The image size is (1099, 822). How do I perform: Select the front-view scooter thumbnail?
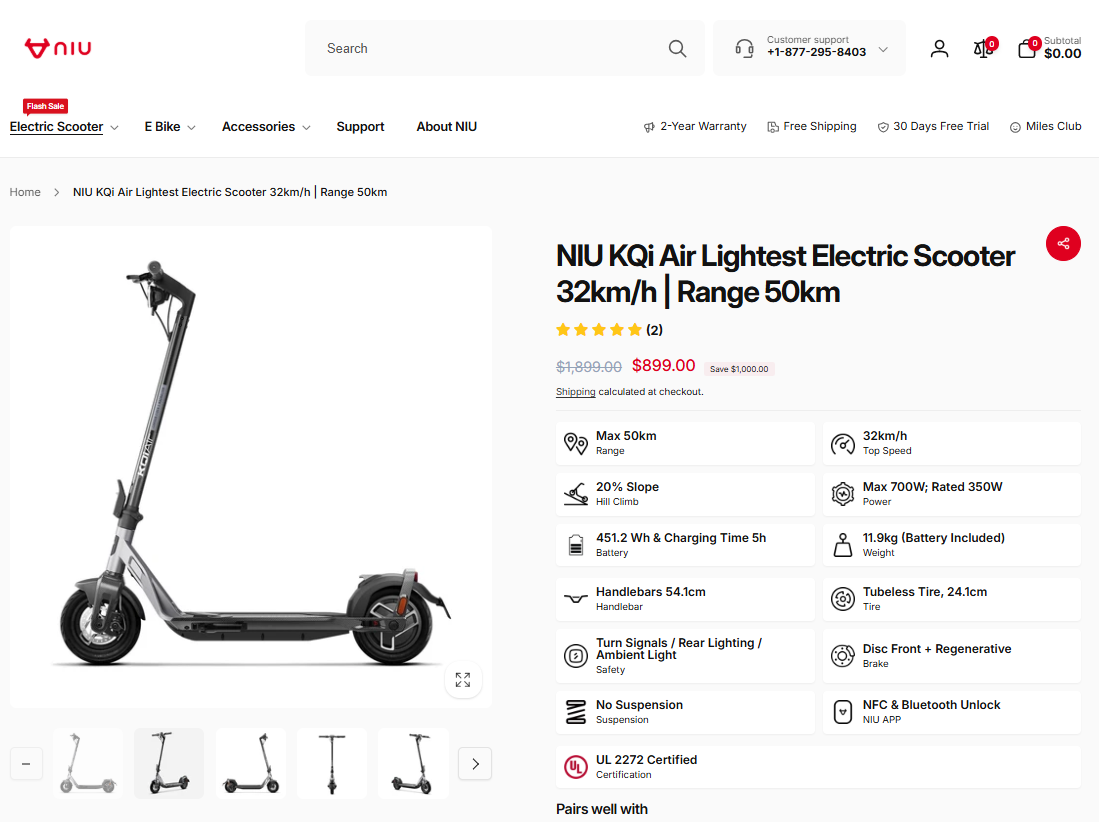tap(332, 764)
